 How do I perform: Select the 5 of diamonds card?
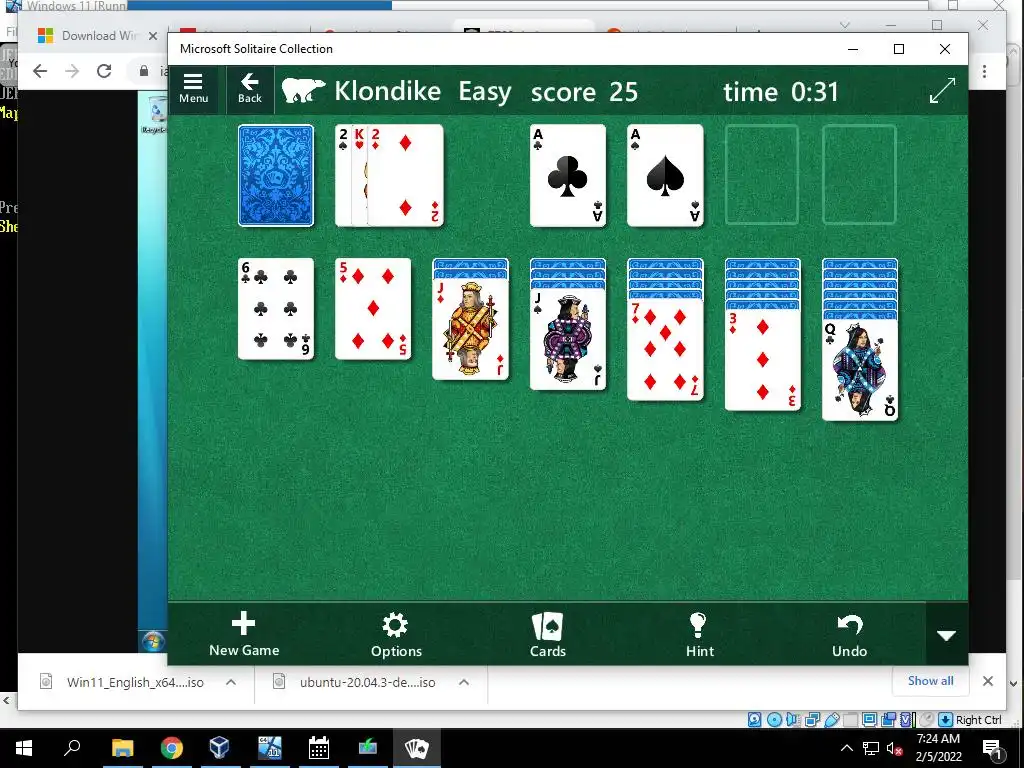point(373,309)
